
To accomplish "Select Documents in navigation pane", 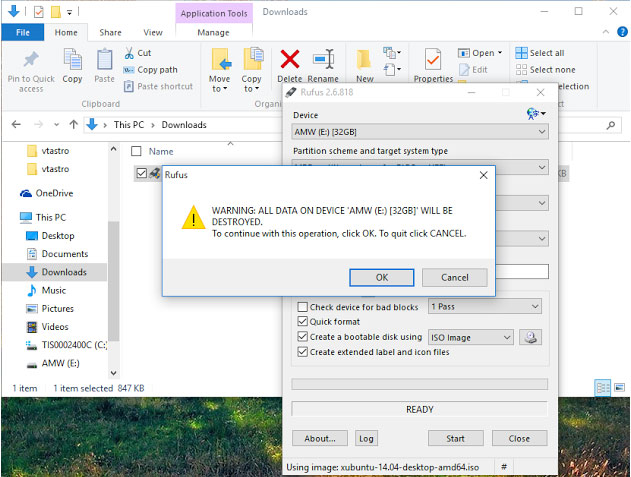I will tap(57, 254).
